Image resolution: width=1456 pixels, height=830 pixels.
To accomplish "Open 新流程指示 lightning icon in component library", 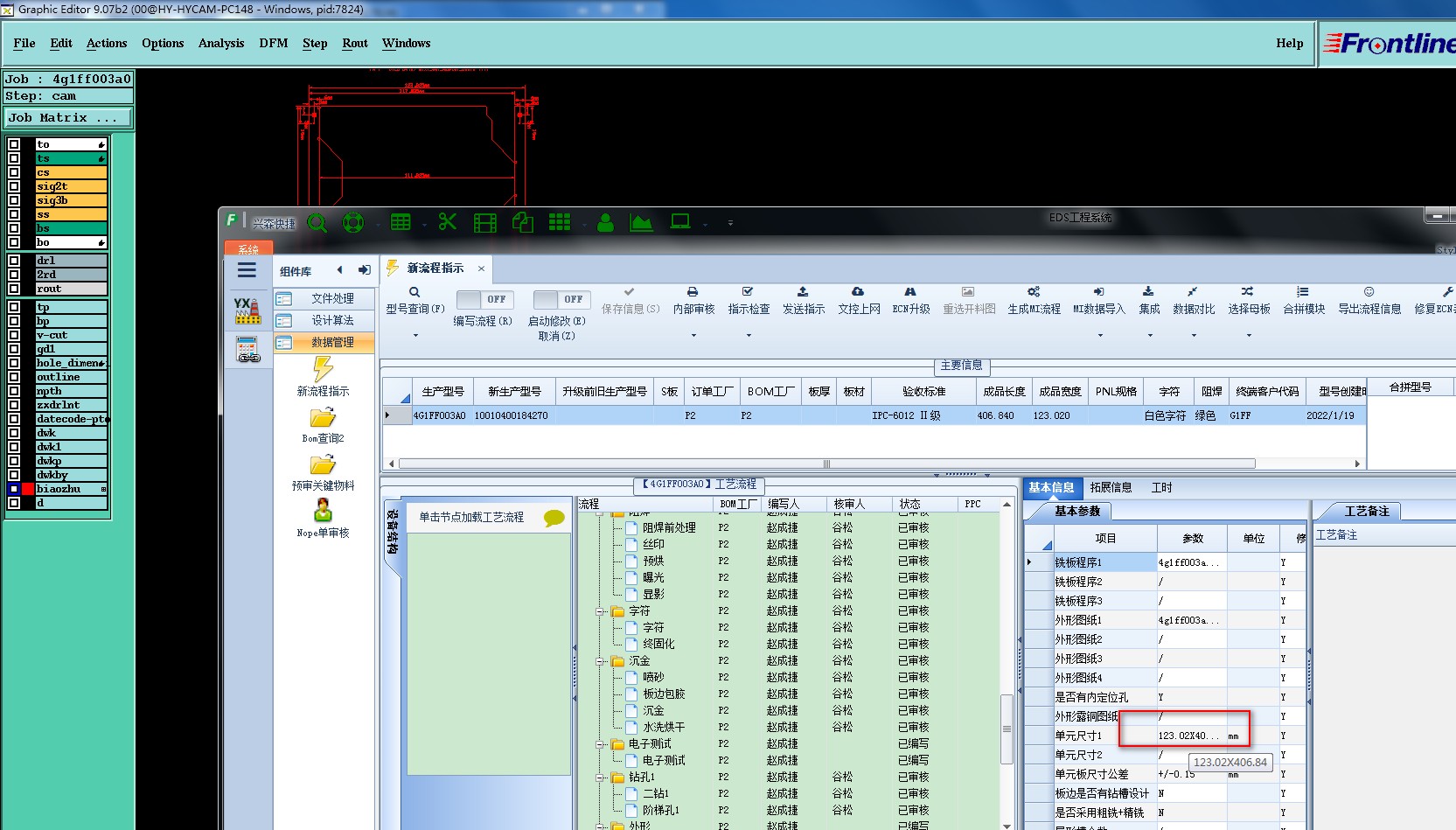I will pos(324,368).
